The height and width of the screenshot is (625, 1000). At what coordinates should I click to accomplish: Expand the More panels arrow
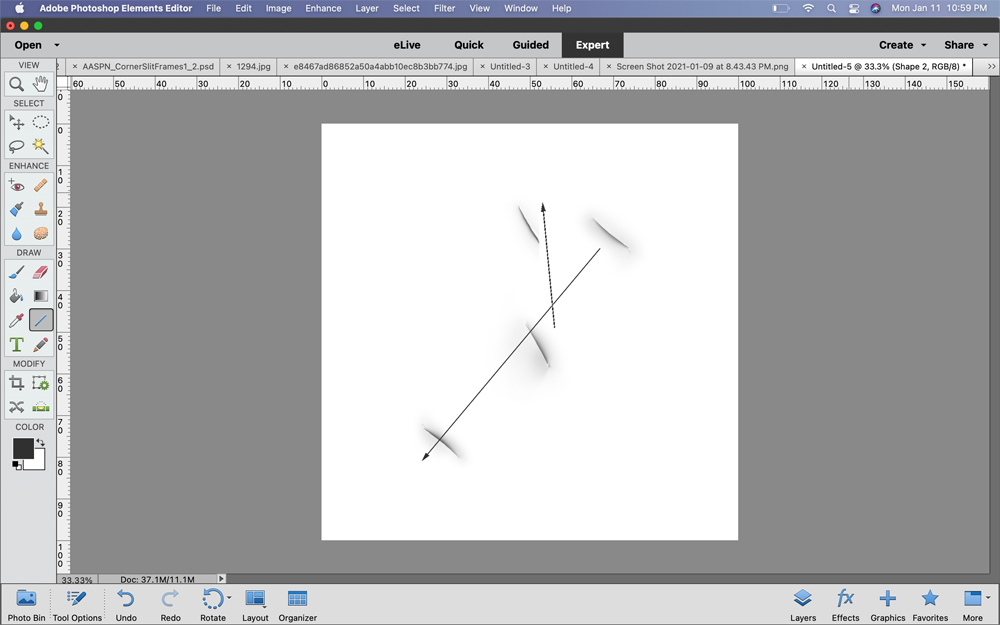[x=988, y=598]
